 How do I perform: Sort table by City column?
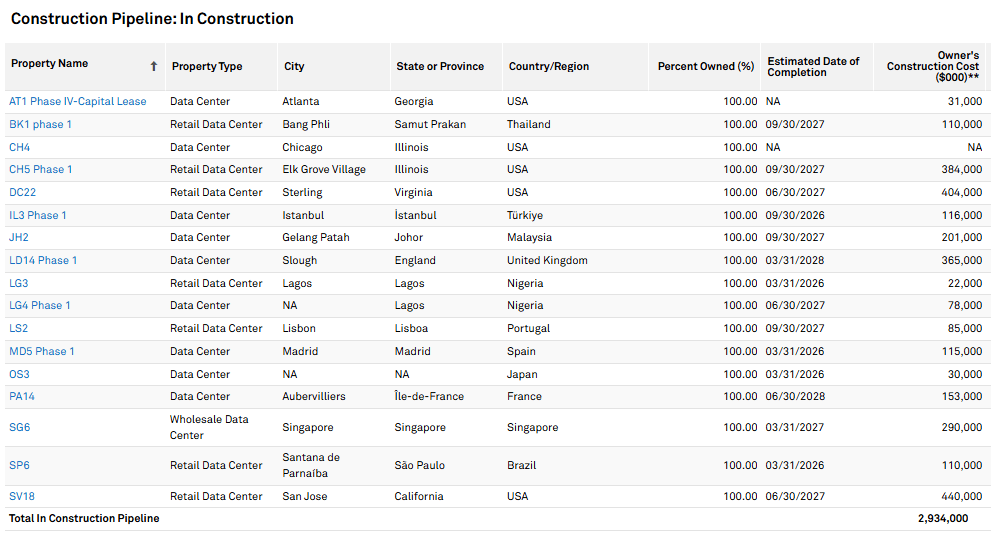coord(294,67)
